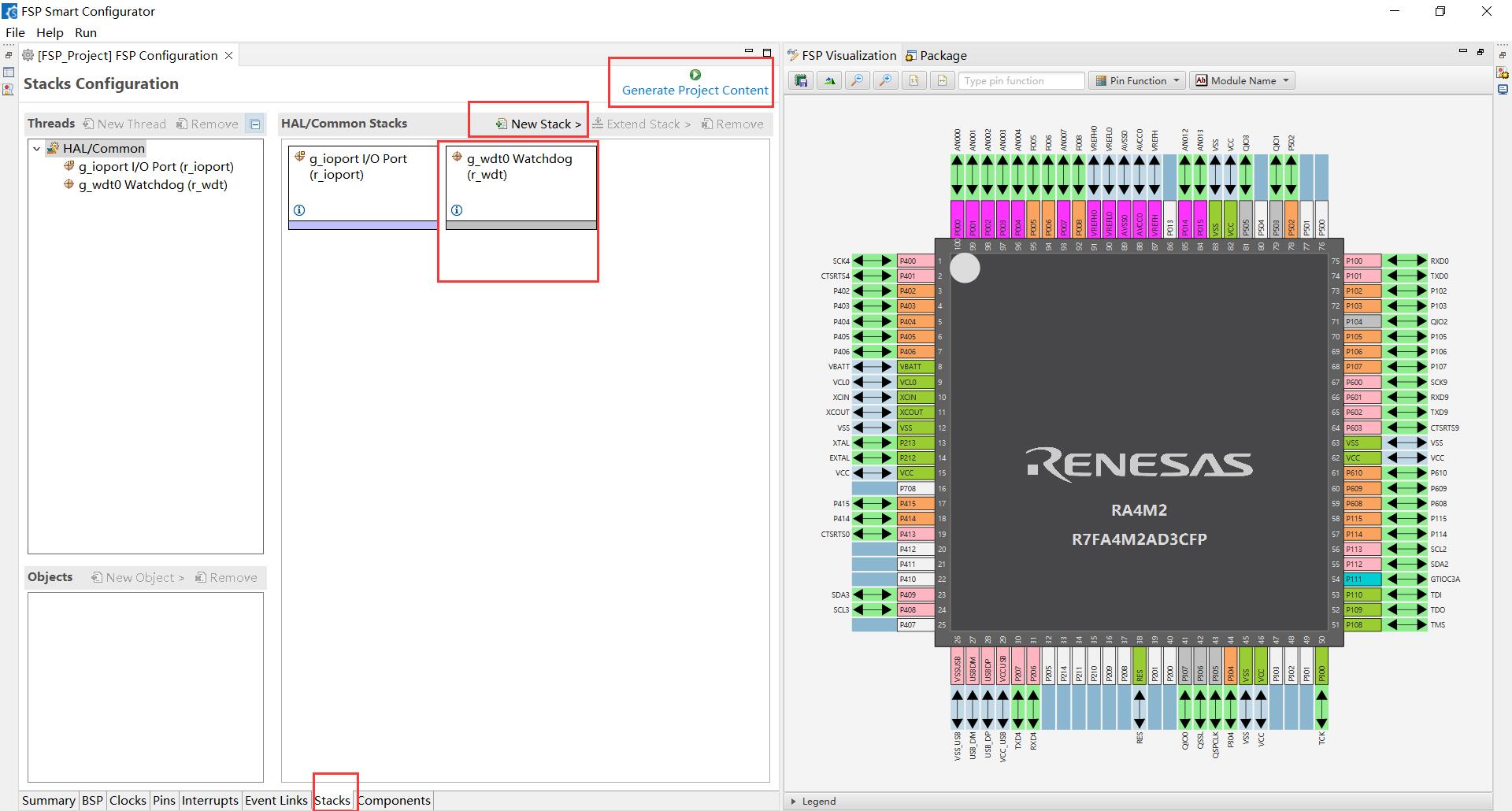Minimize the Package view pane

[x=1463, y=52]
